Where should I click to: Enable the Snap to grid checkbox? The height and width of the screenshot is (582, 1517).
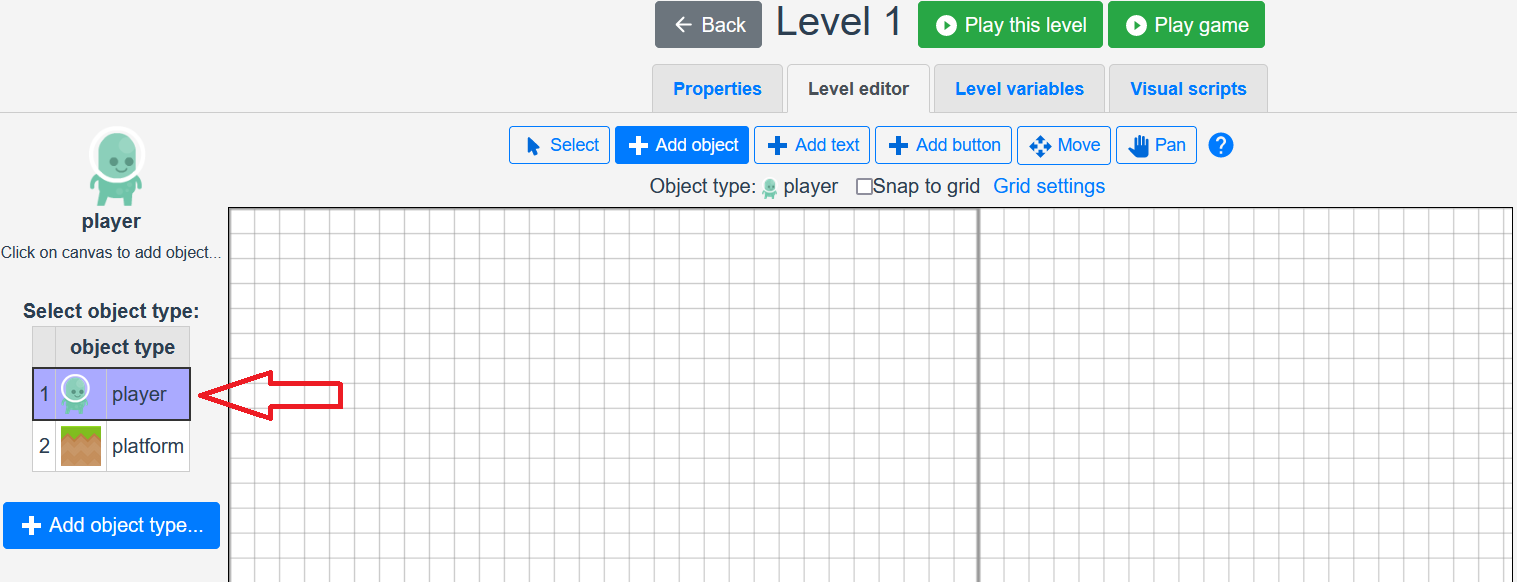click(x=865, y=187)
